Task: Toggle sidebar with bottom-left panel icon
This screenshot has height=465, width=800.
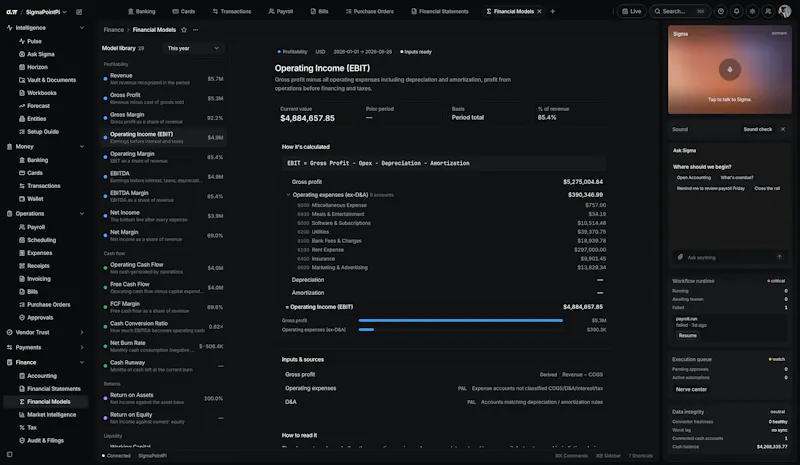Action: [x=10, y=454]
